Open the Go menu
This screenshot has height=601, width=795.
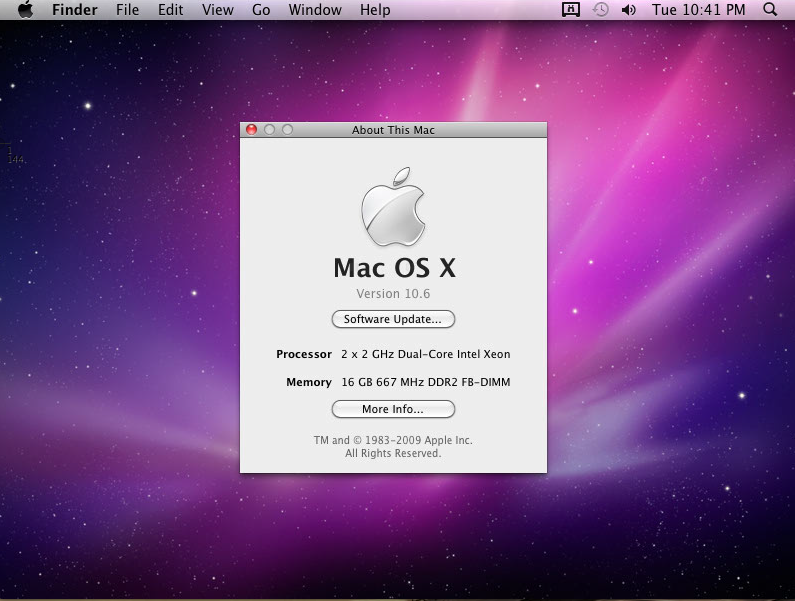click(261, 10)
